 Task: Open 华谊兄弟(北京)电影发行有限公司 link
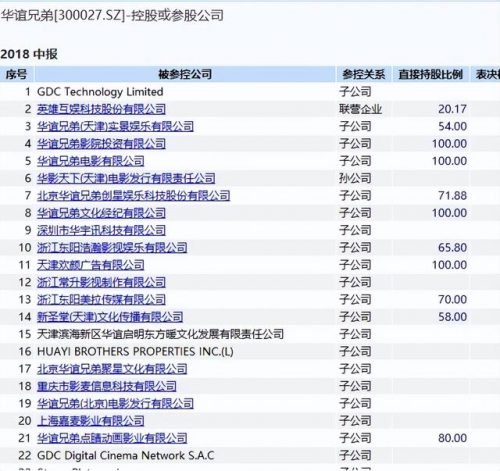pyautogui.click(x=115, y=404)
